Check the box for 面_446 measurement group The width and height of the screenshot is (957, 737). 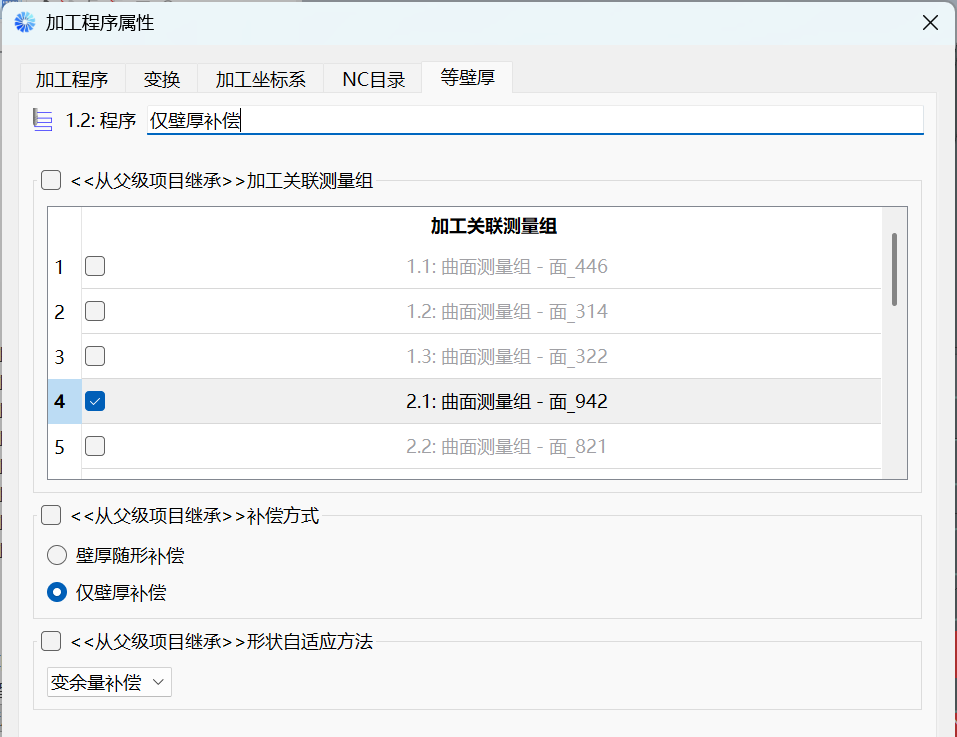tap(94, 266)
